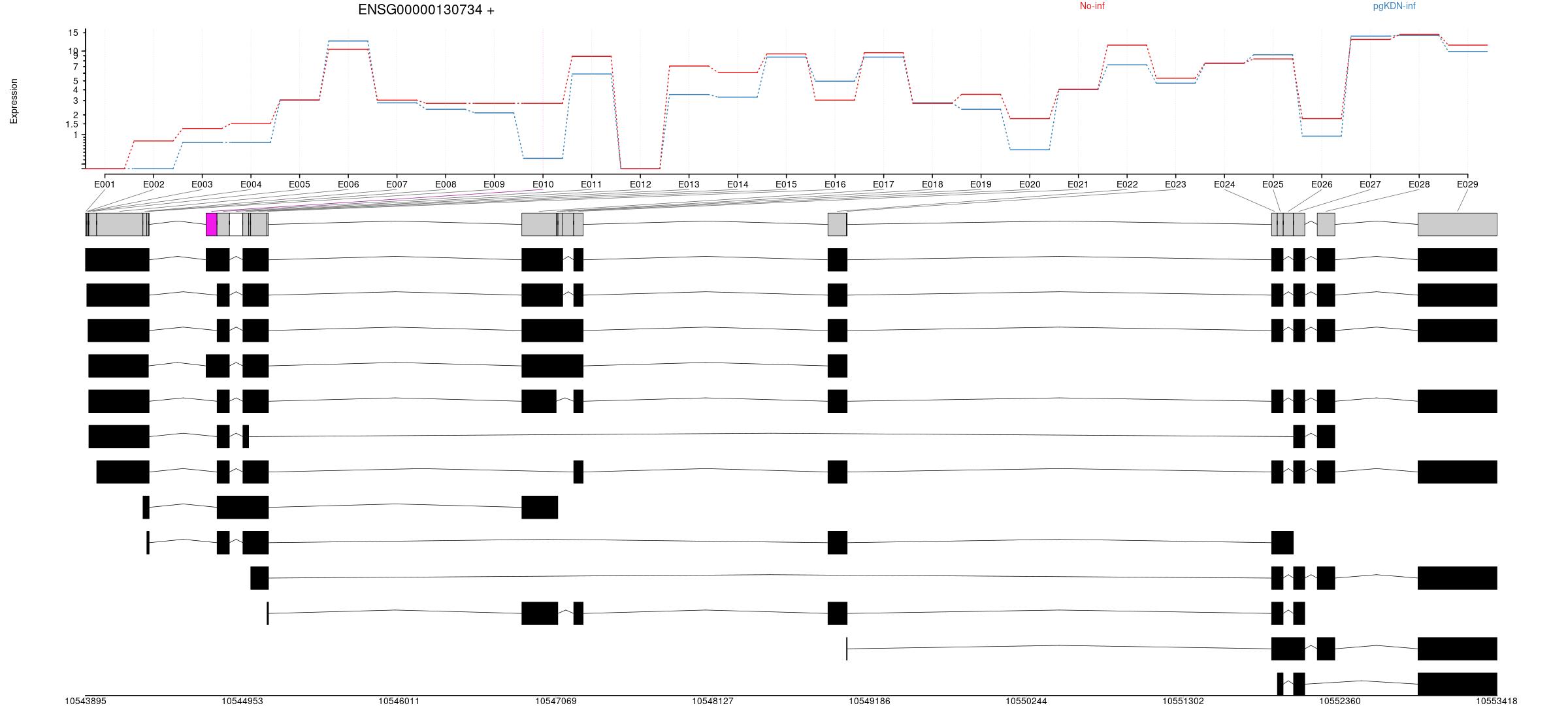Click exon label E008
The height and width of the screenshot is (712, 1568).
[446, 184]
